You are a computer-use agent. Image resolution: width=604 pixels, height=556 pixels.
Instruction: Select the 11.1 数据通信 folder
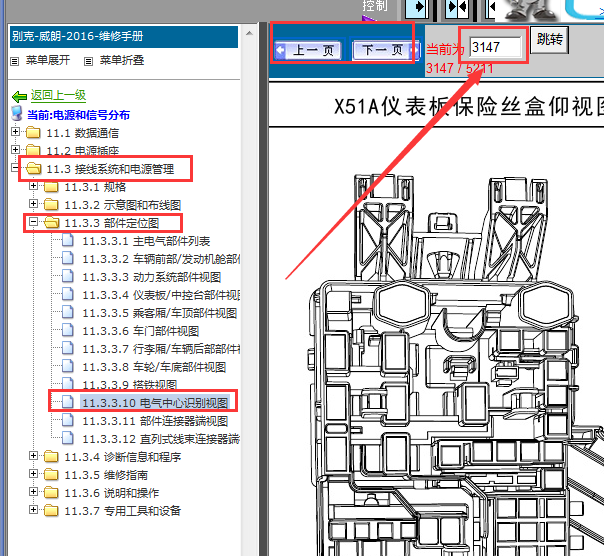tap(82, 133)
